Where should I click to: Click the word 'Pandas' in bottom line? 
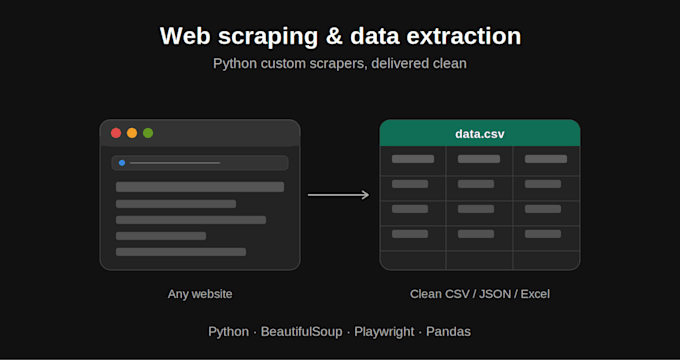pyautogui.click(x=448, y=332)
